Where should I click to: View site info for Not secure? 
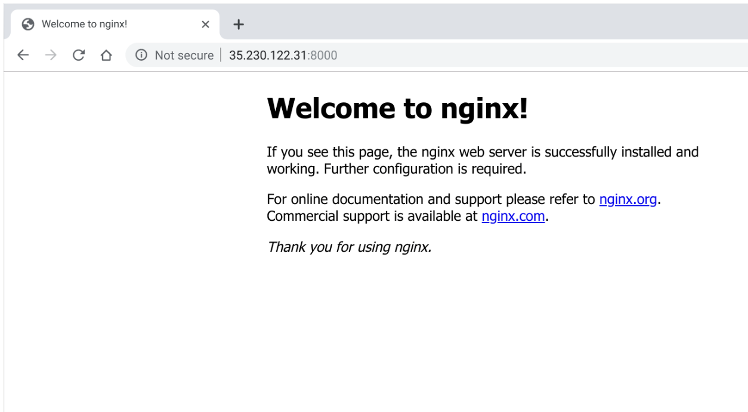[141, 55]
